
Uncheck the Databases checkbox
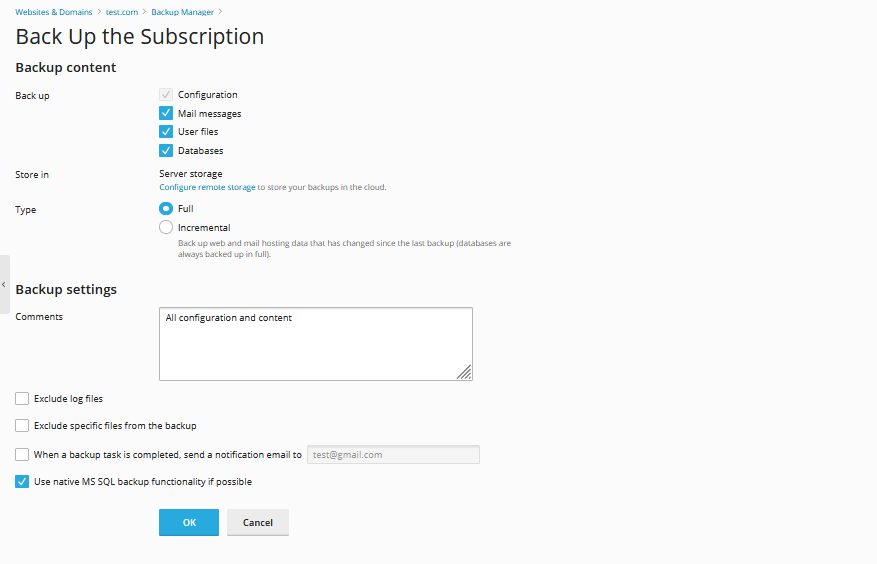166,151
